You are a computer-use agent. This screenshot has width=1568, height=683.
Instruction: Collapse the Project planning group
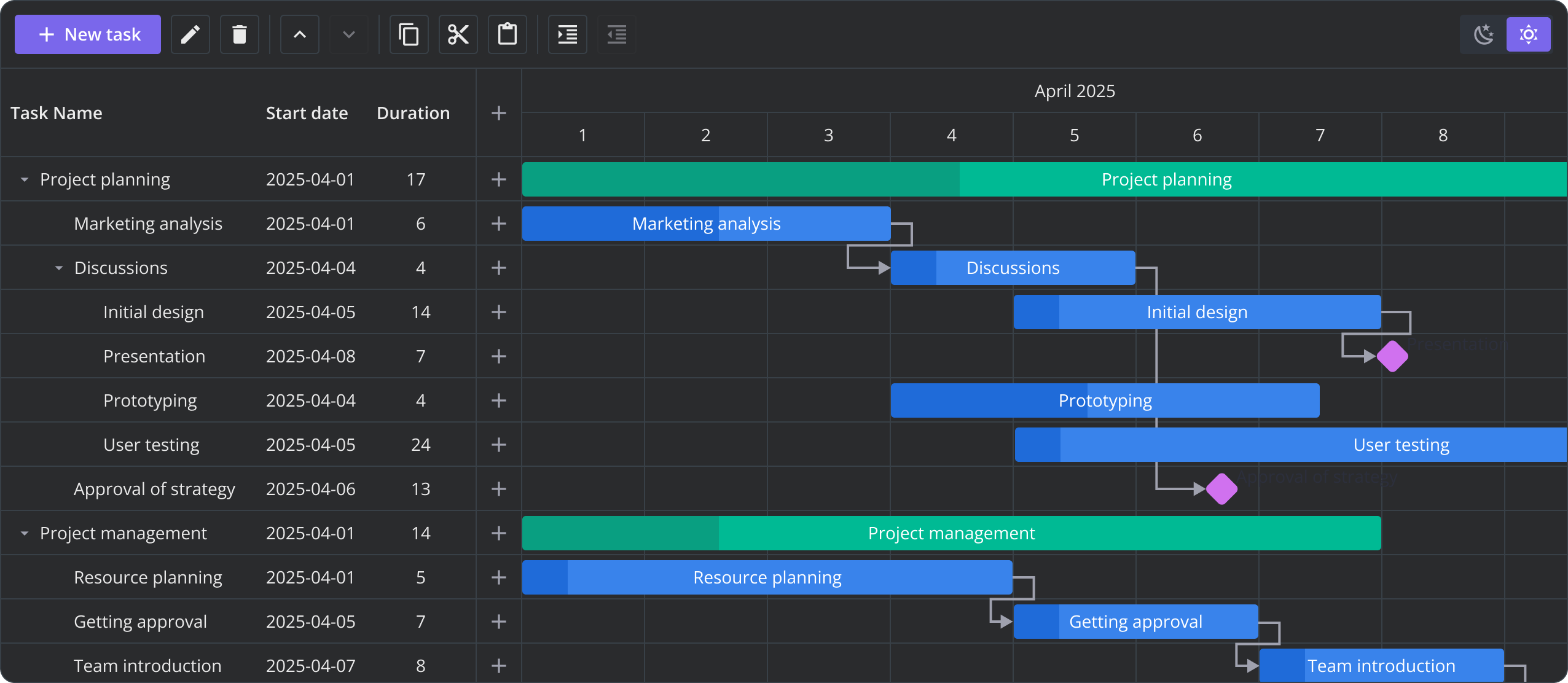point(25,179)
